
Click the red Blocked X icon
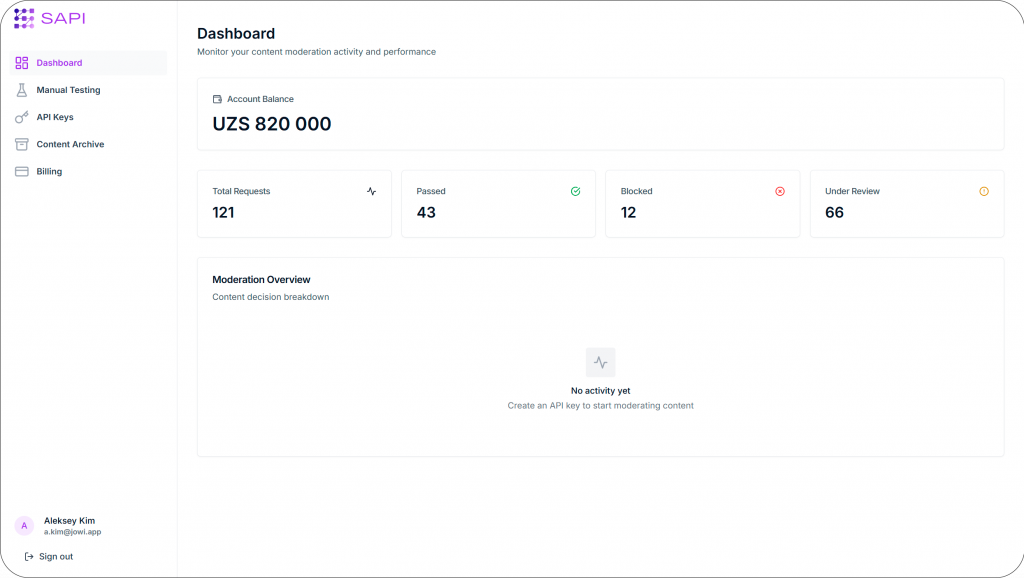coord(780,191)
